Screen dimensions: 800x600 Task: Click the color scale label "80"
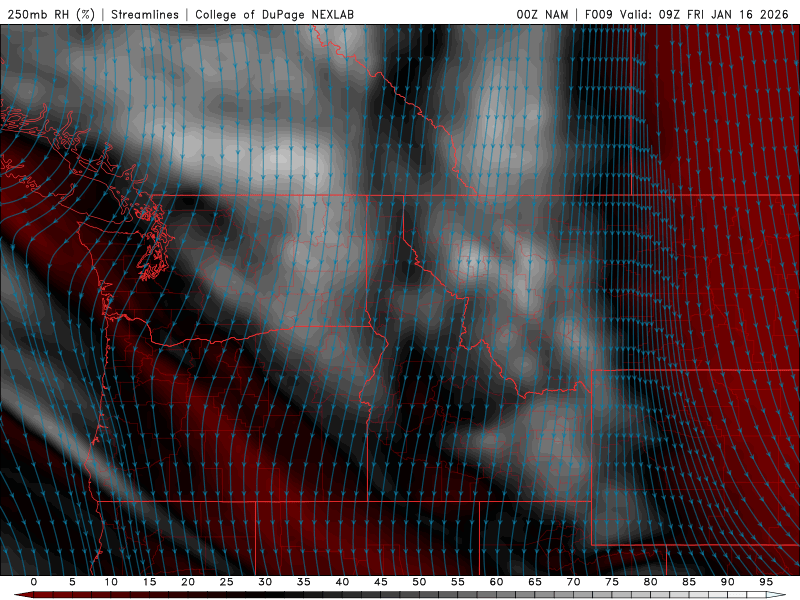coord(651,582)
